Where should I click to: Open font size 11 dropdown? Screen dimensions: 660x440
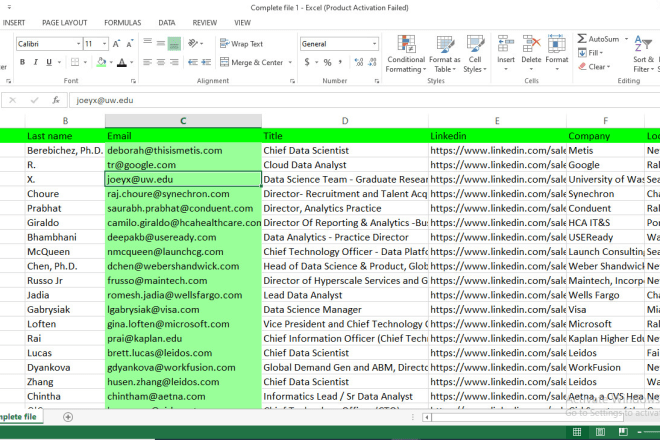point(104,44)
